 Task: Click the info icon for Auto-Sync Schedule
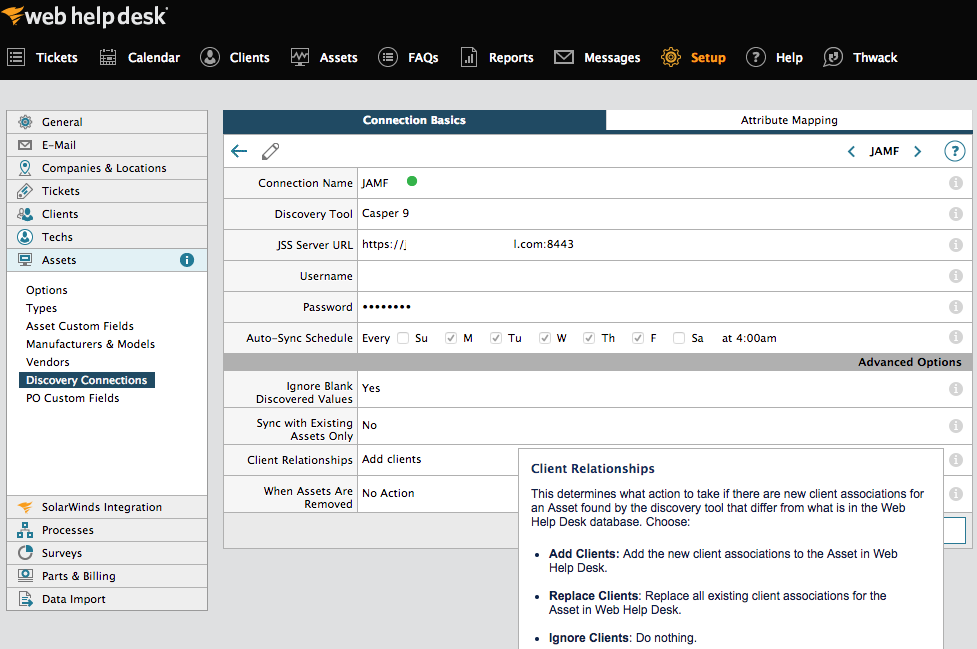956,337
